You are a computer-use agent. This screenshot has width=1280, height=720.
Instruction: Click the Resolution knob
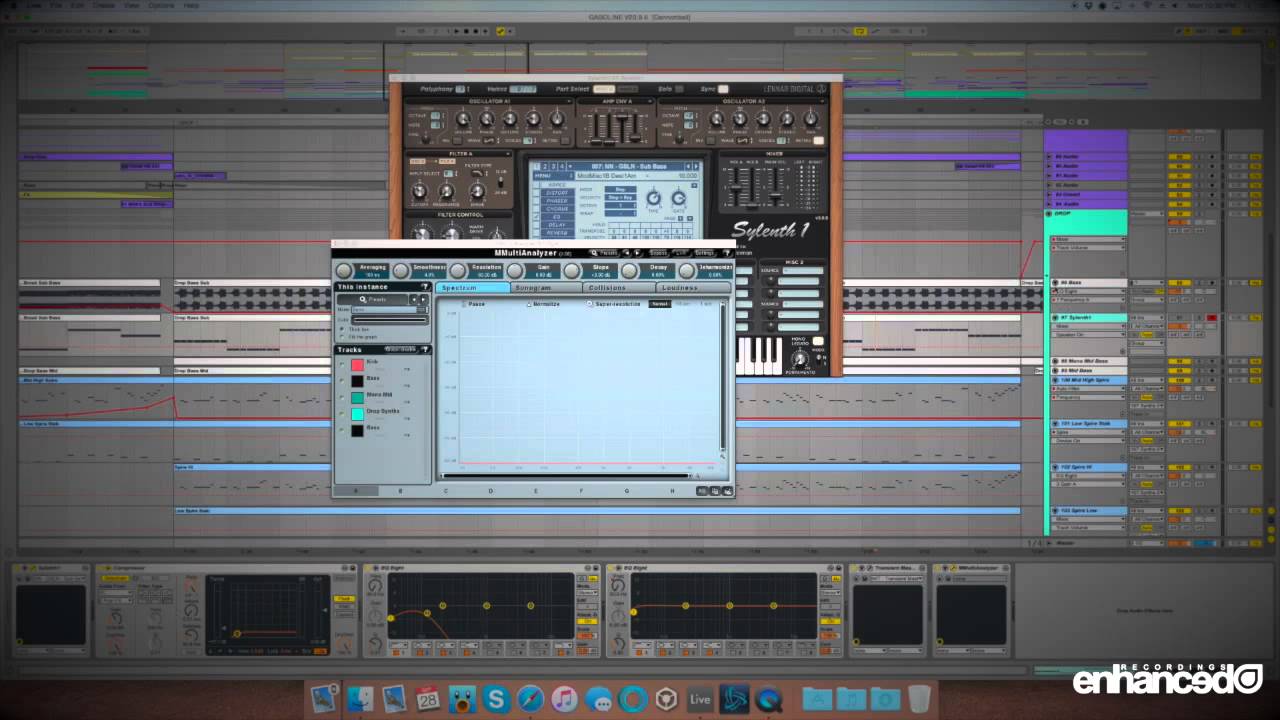click(x=458, y=271)
